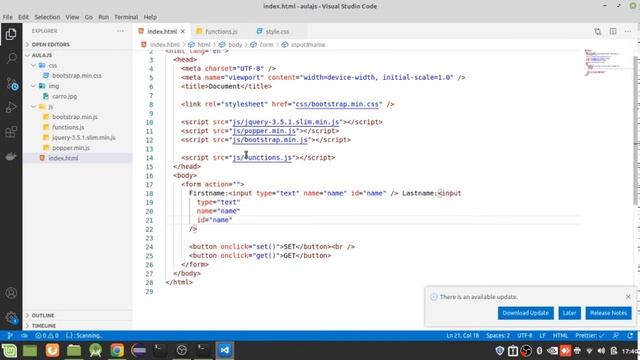Switch to the functions.js tab
The width and height of the screenshot is (640, 360).
point(221,31)
